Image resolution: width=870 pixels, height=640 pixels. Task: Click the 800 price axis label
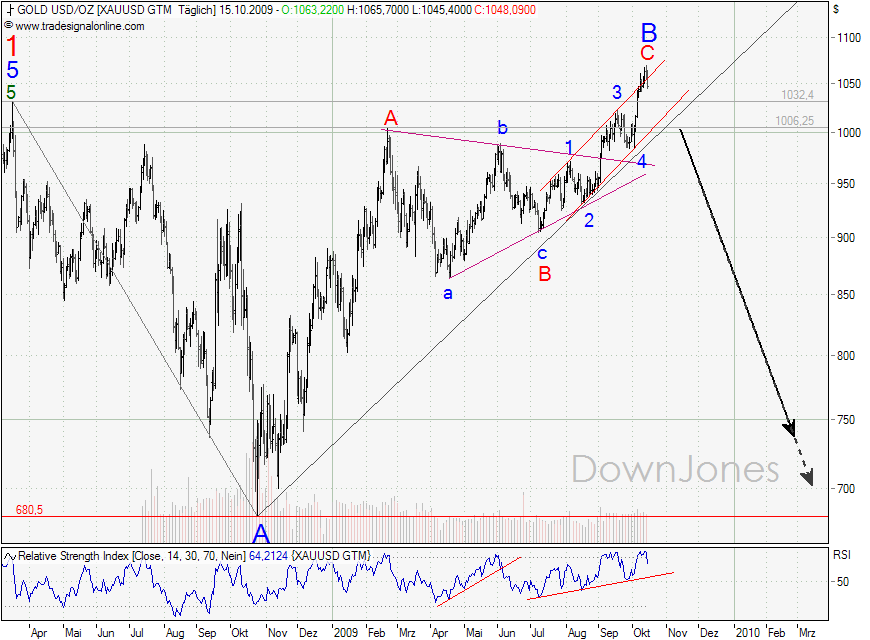tap(846, 356)
